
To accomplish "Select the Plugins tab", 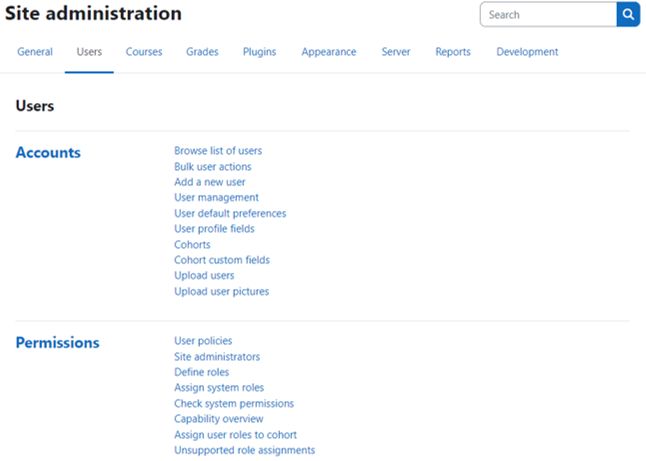I will click(x=259, y=52).
